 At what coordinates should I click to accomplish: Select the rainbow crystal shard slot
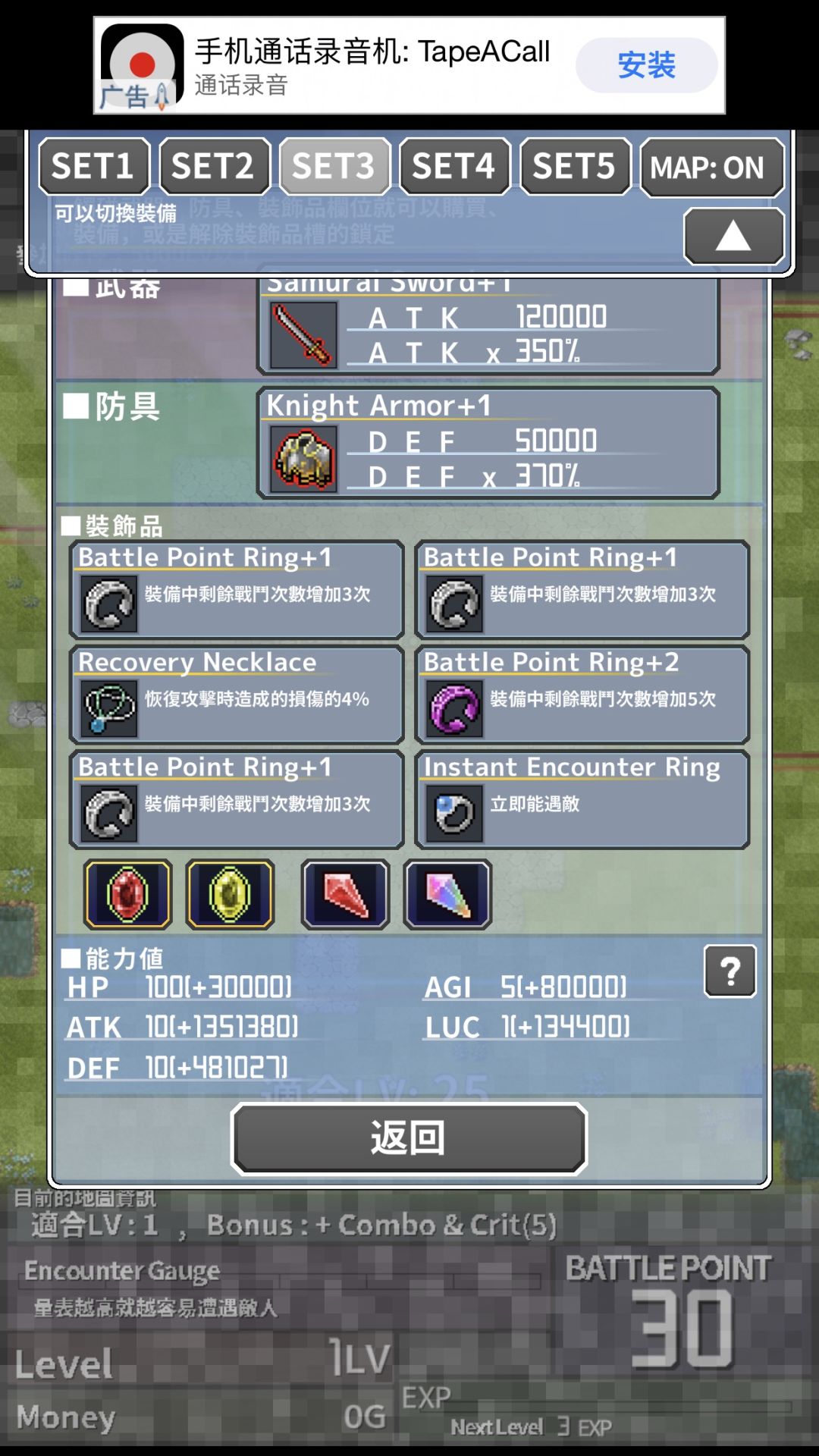point(448,895)
